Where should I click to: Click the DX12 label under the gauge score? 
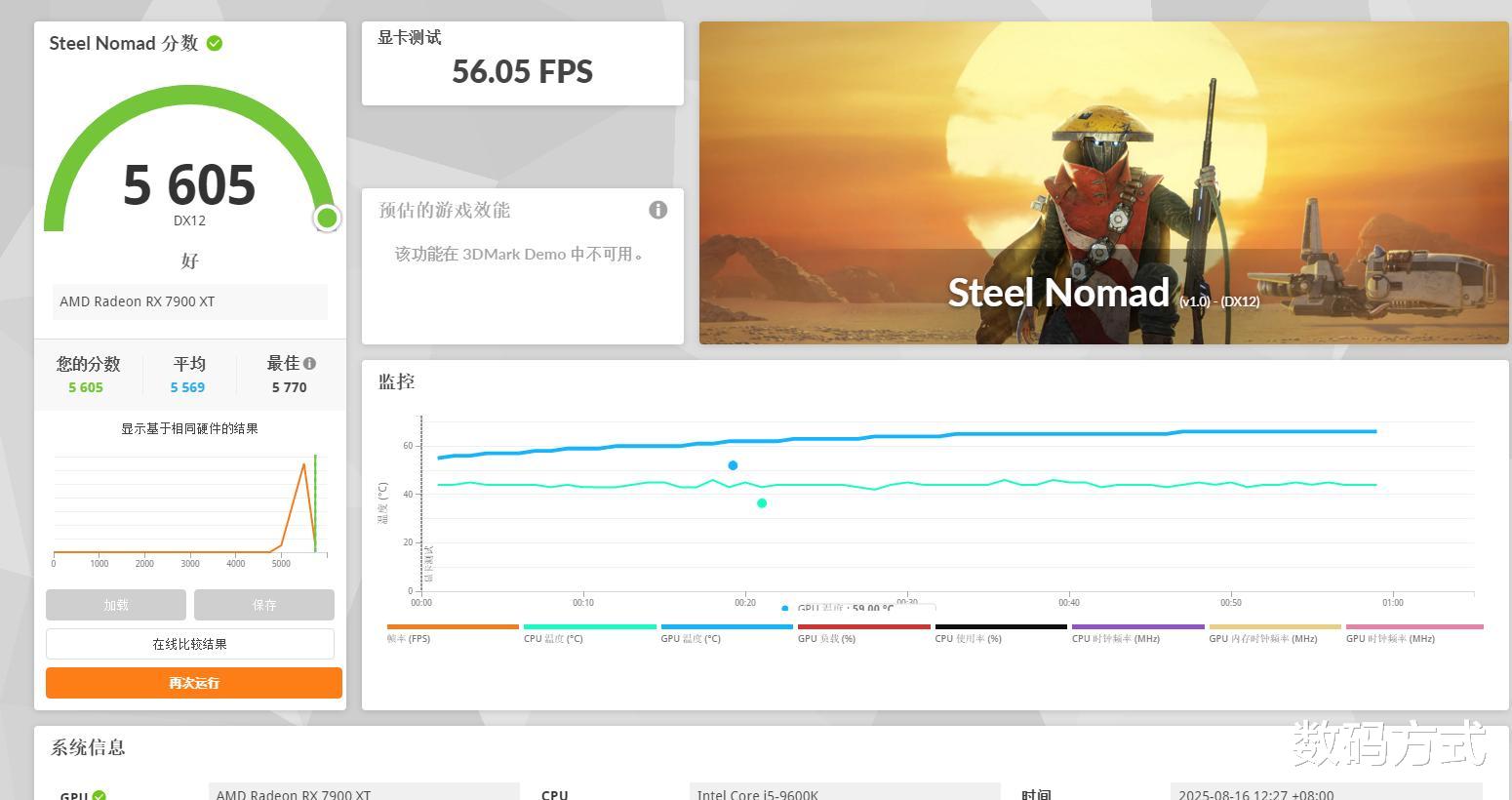point(189,220)
